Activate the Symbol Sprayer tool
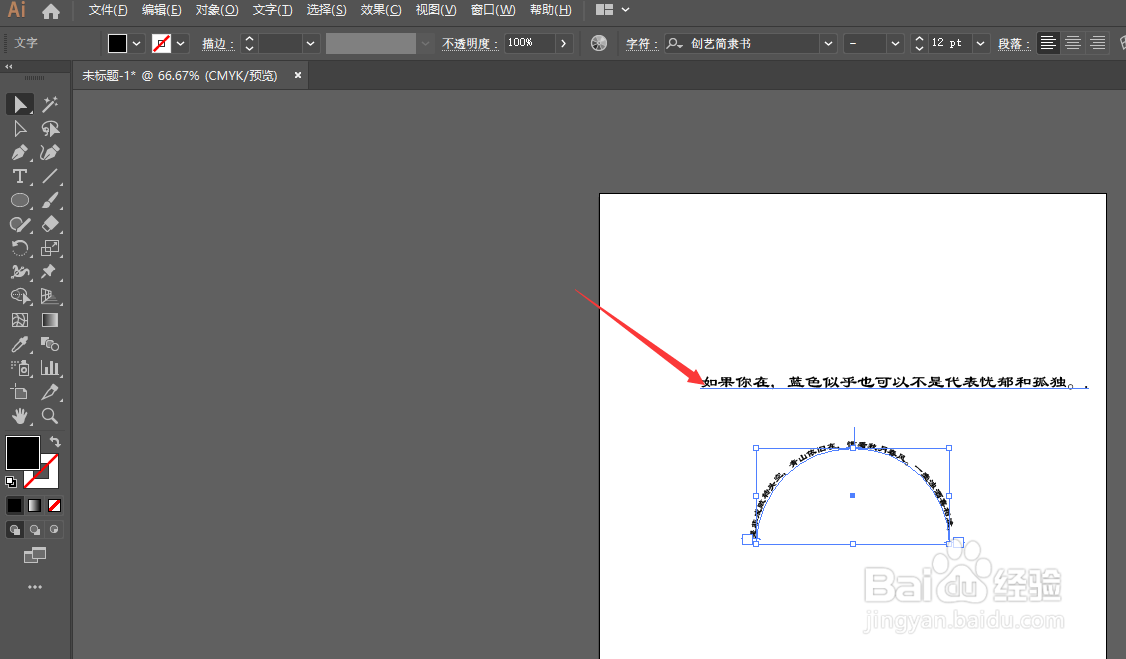1126x659 pixels. [x=19, y=368]
